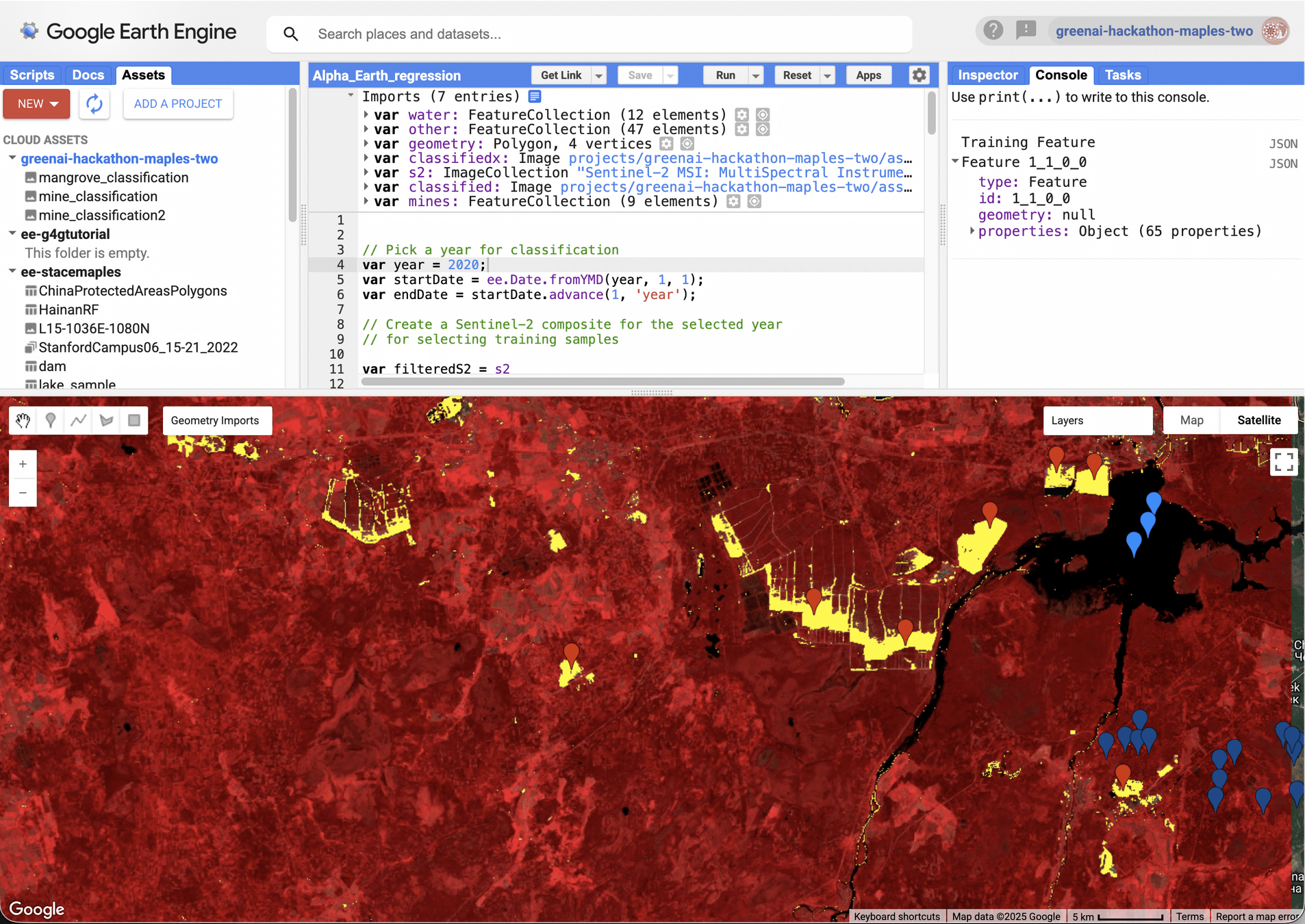Image resolution: width=1305 pixels, height=924 pixels.
Task: Select the draw rectangle tool
Action: (x=134, y=420)
